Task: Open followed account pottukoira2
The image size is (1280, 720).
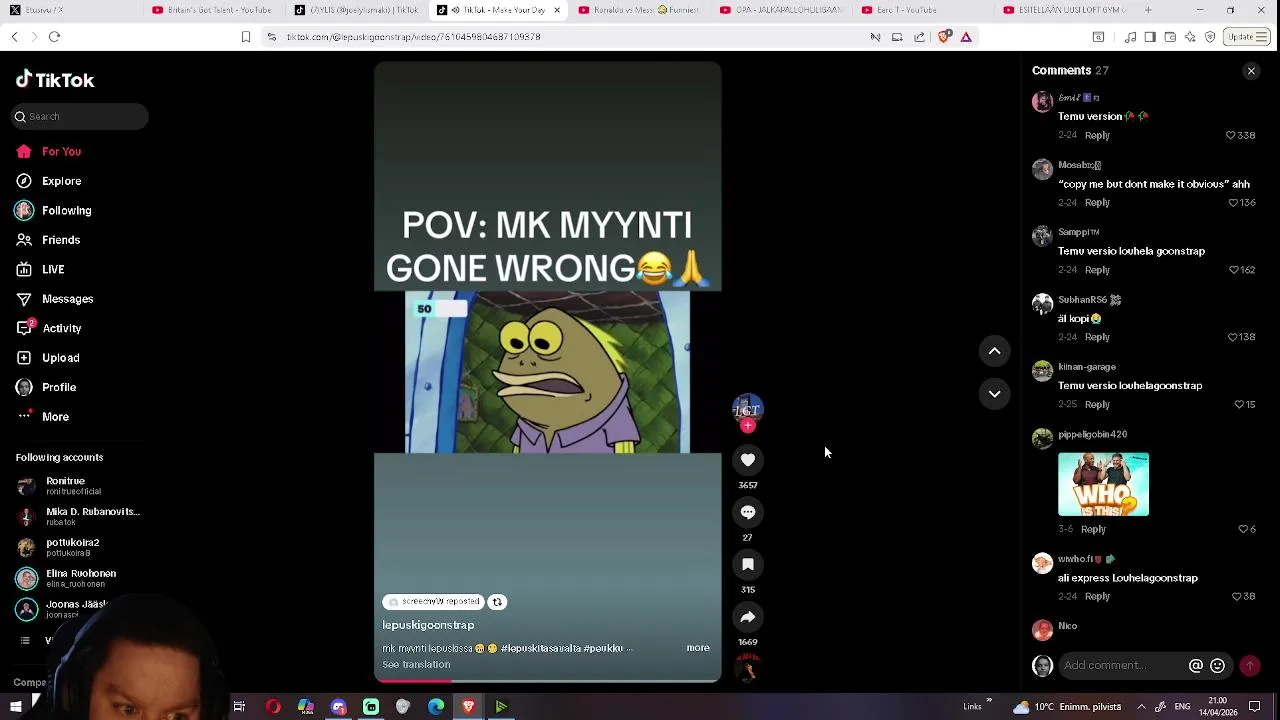Action: click(x=58, y=548)
